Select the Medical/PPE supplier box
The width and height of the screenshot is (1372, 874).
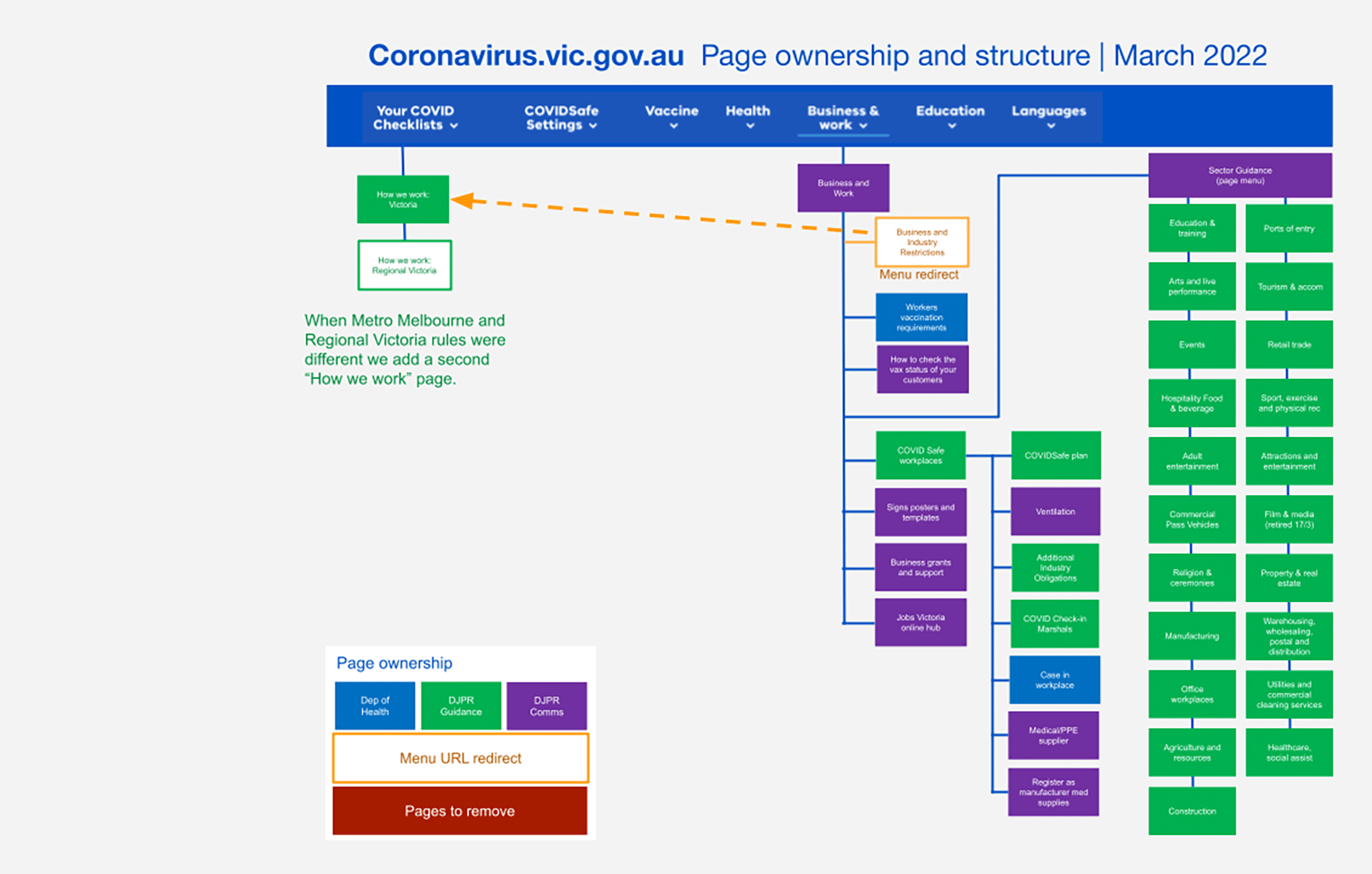coord(1053,735)
